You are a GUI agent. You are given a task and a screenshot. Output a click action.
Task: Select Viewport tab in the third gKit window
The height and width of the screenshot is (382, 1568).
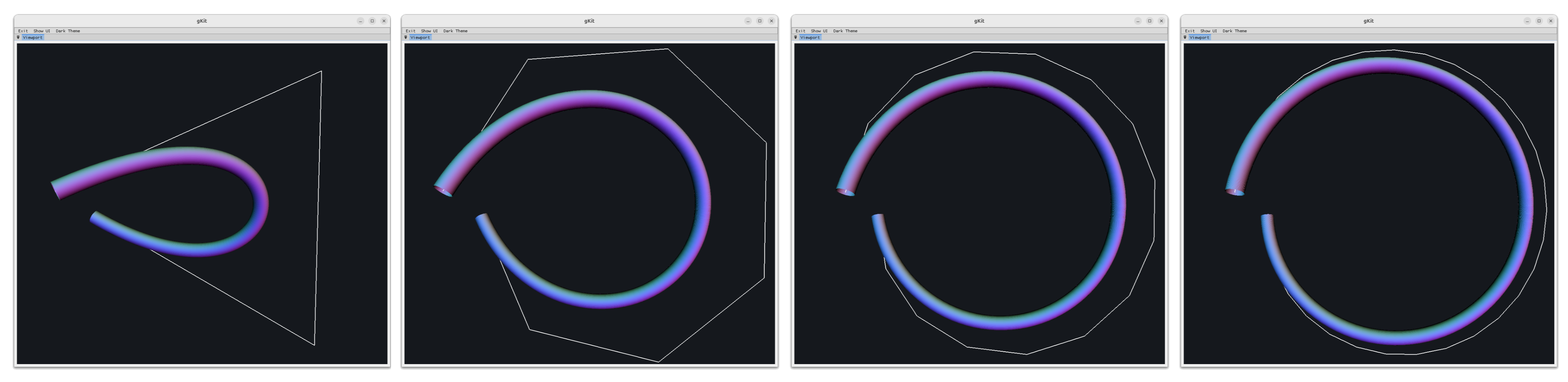[x=811, y=38]
